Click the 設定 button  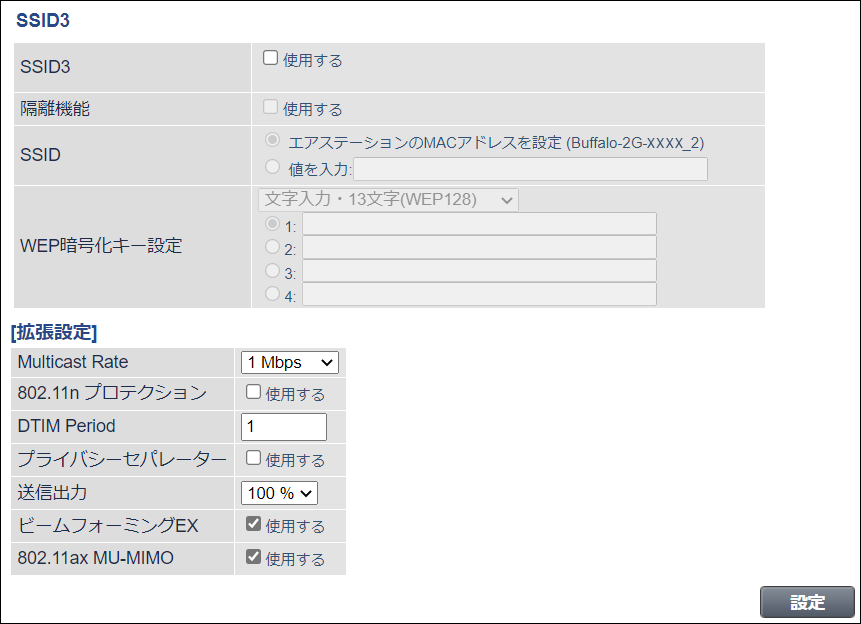807,602
